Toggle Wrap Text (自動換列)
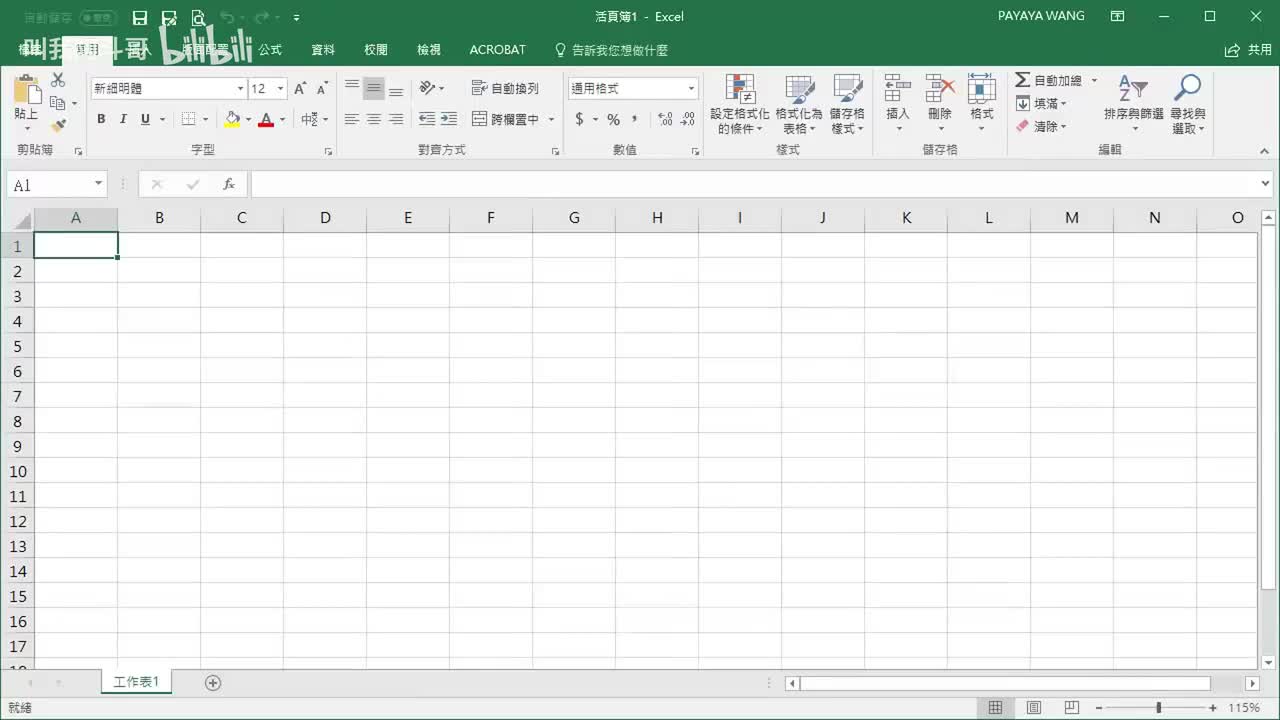 pyautogui.click(x=505, y=88)
